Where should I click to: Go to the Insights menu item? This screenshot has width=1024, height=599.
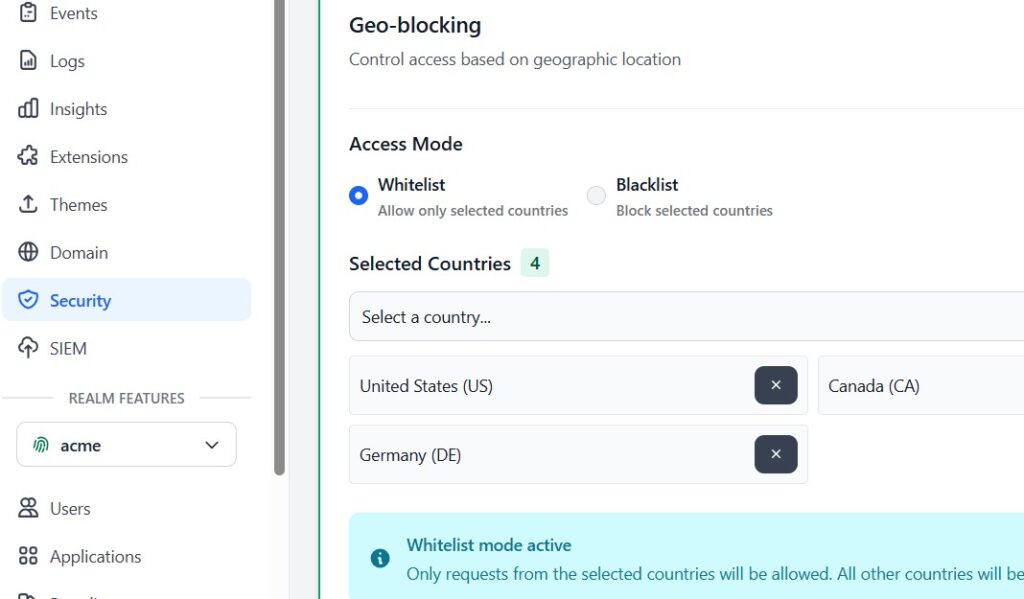[78, 109]
